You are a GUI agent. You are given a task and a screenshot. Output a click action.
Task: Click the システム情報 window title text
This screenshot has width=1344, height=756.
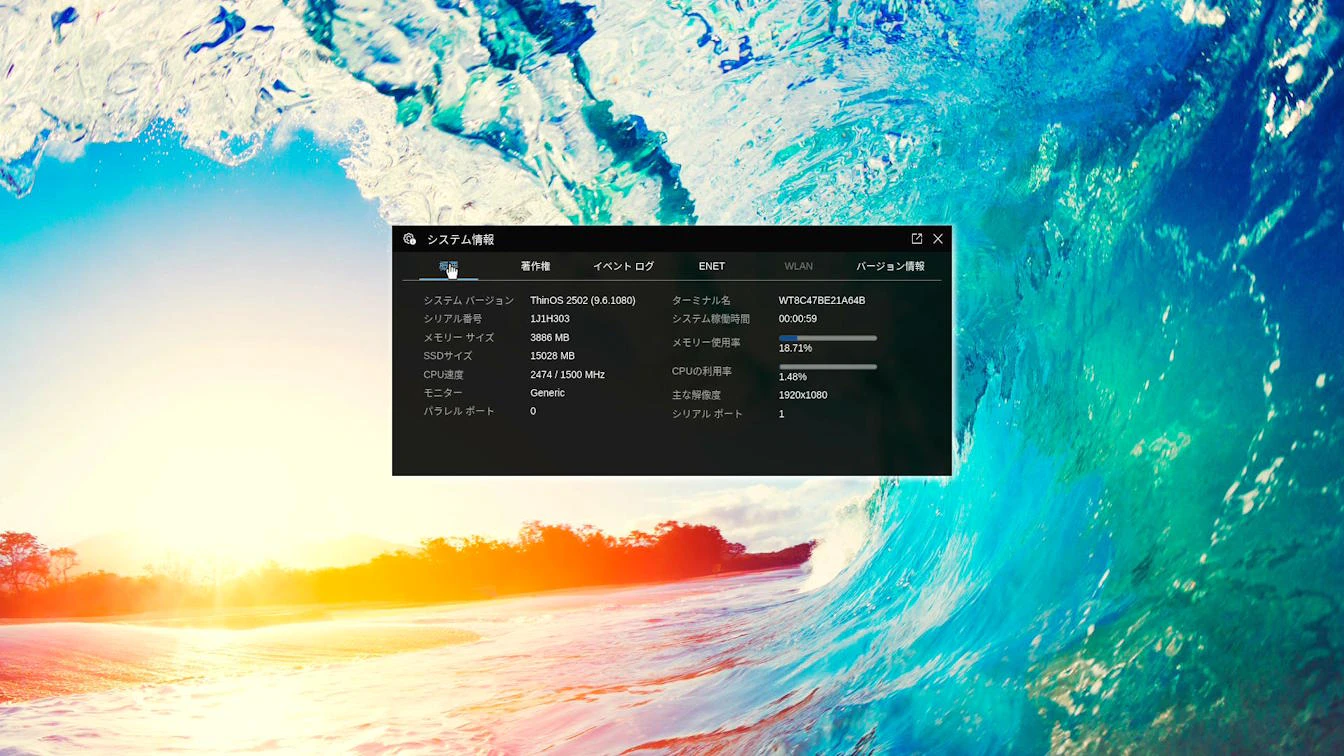click(x=460, y=240)
